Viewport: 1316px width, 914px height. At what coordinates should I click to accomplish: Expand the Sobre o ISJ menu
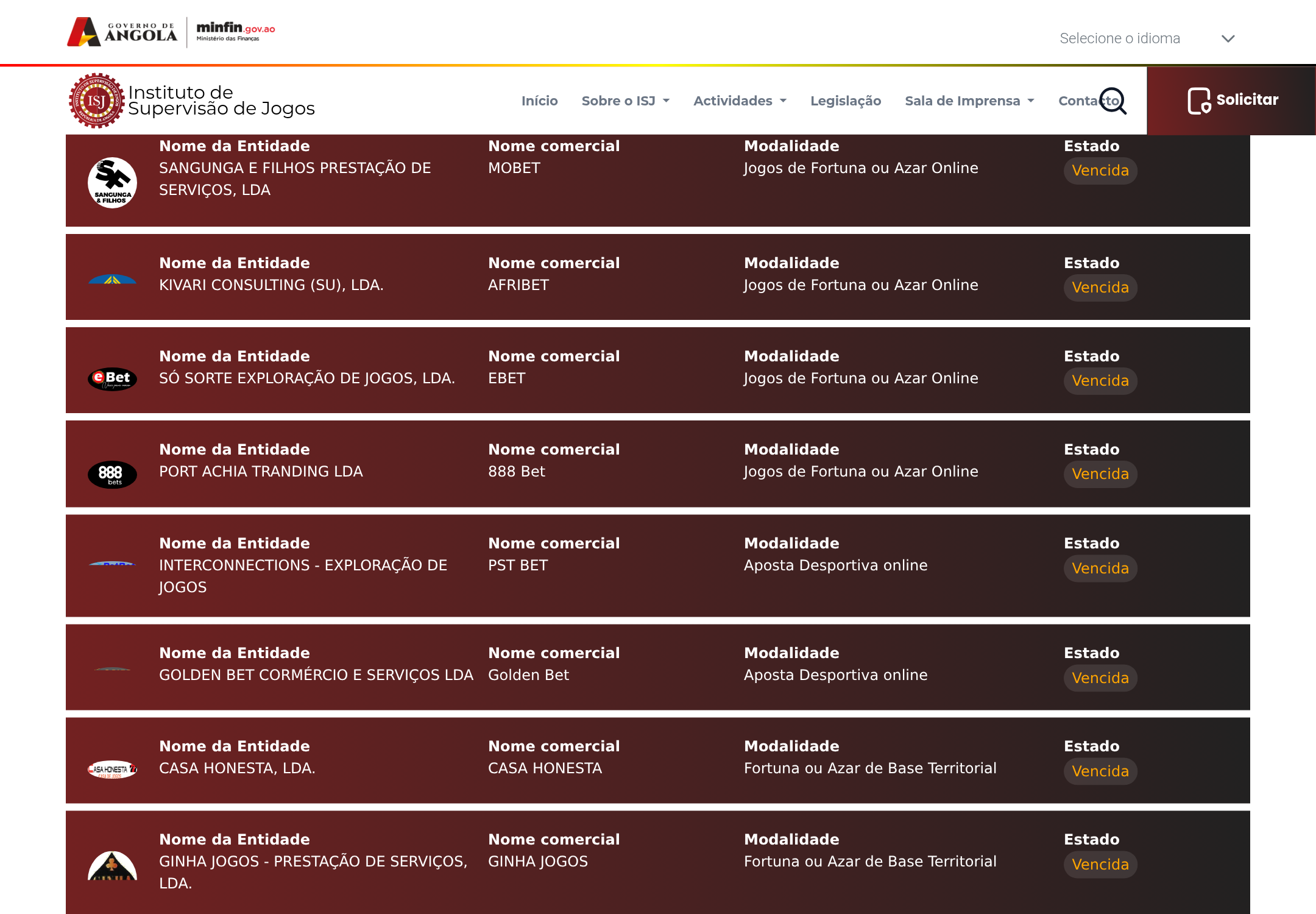pyautogui.click(x=626, y=101)
